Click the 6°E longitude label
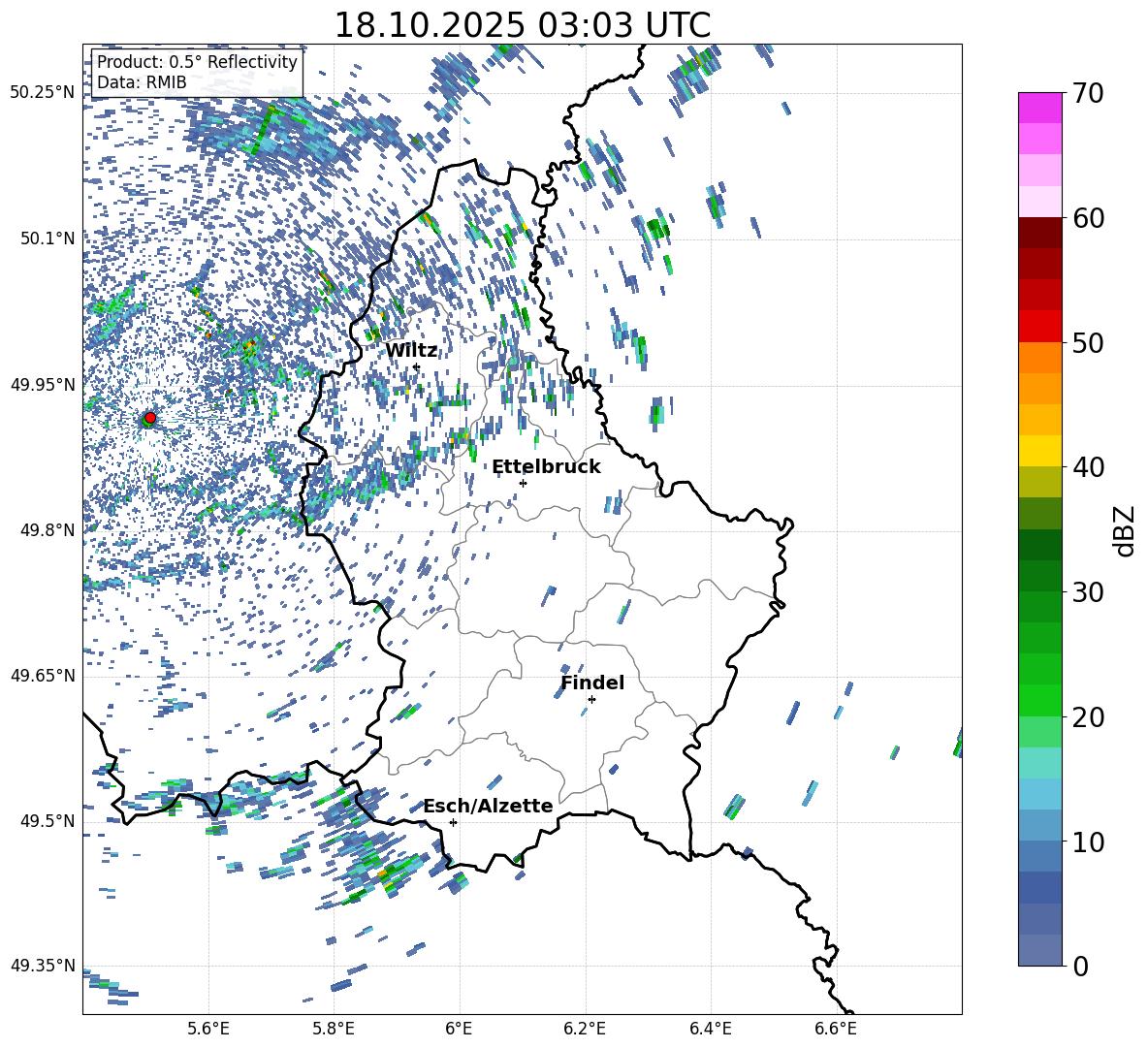 pos(459,1029)
